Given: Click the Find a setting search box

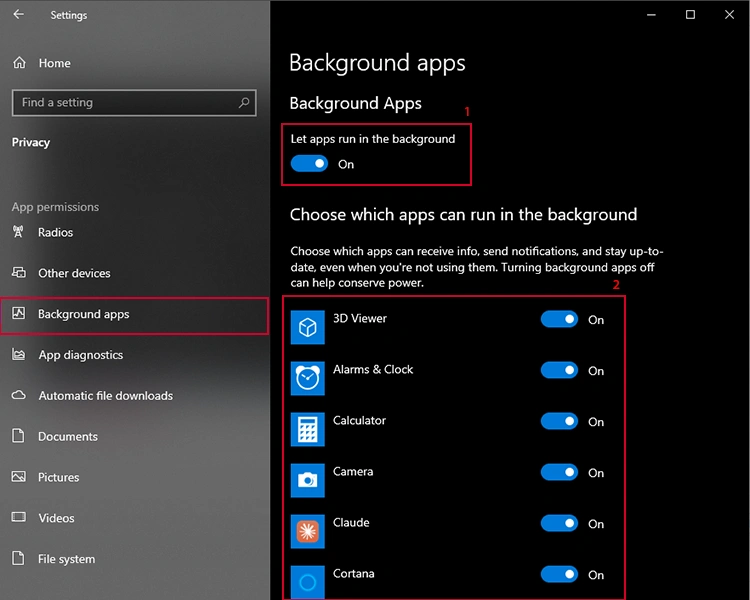Looking at the screenshot, I should (x=134, y=102).
